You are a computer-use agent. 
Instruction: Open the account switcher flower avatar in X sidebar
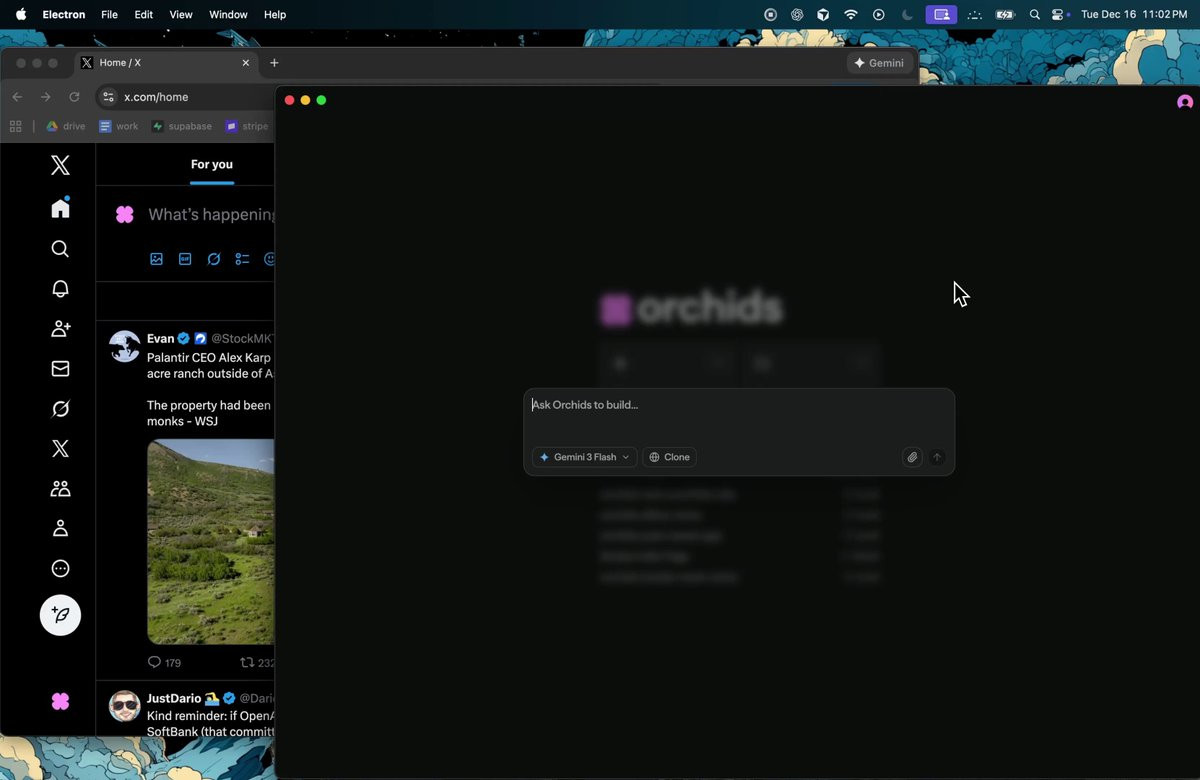(60, 702)
